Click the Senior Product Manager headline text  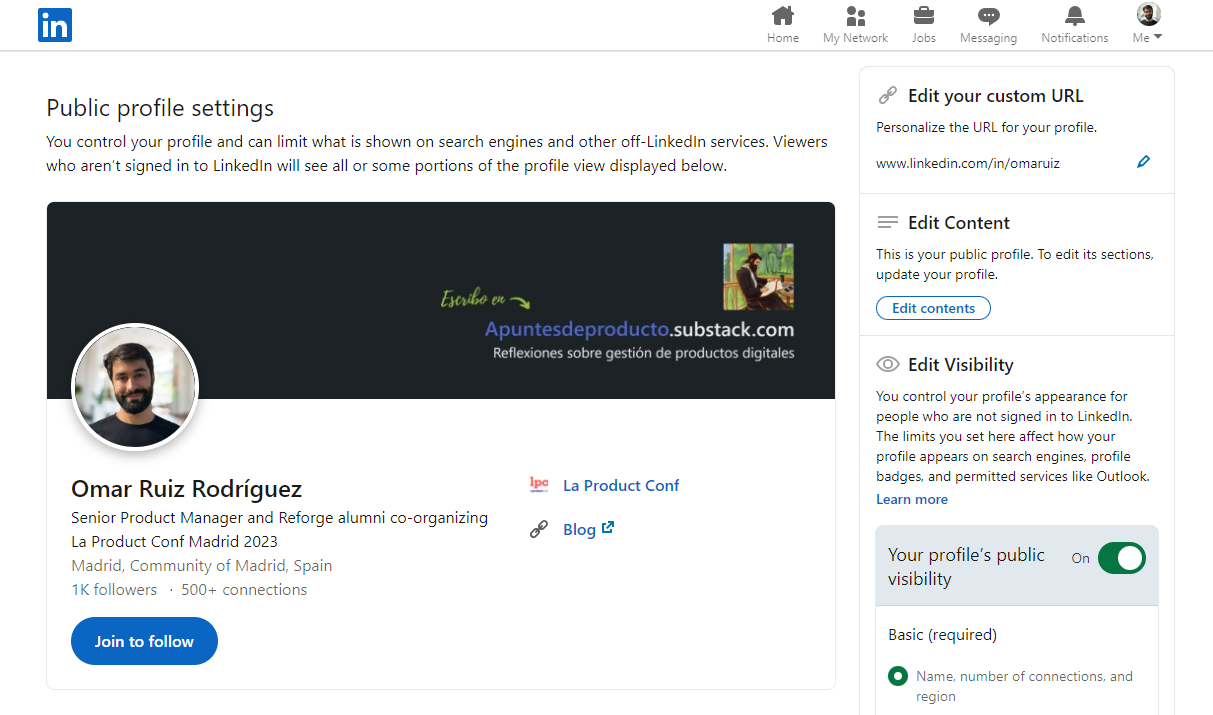pyautogui.click(x=280, y=530)
